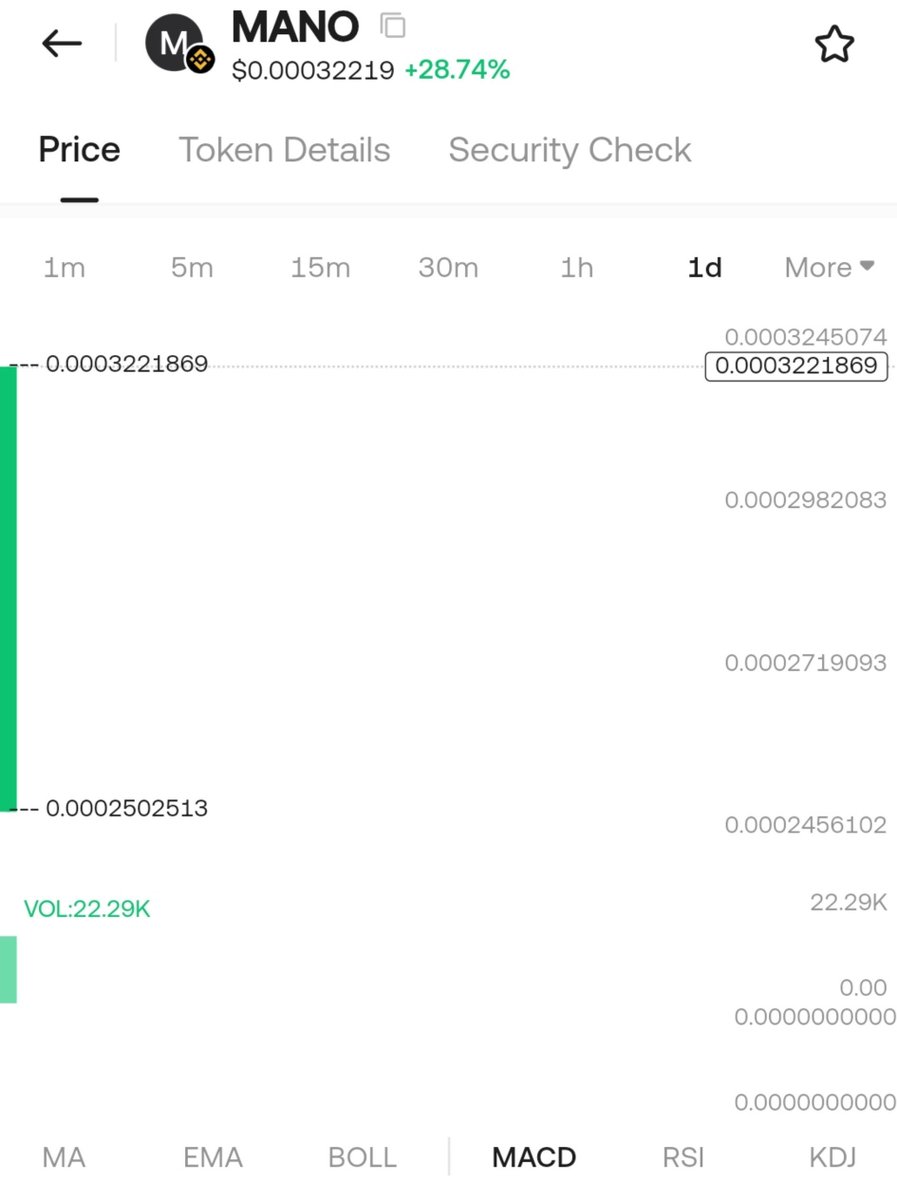
Task: Select the KDJ indicator
Action: [x=832, y=1158]
